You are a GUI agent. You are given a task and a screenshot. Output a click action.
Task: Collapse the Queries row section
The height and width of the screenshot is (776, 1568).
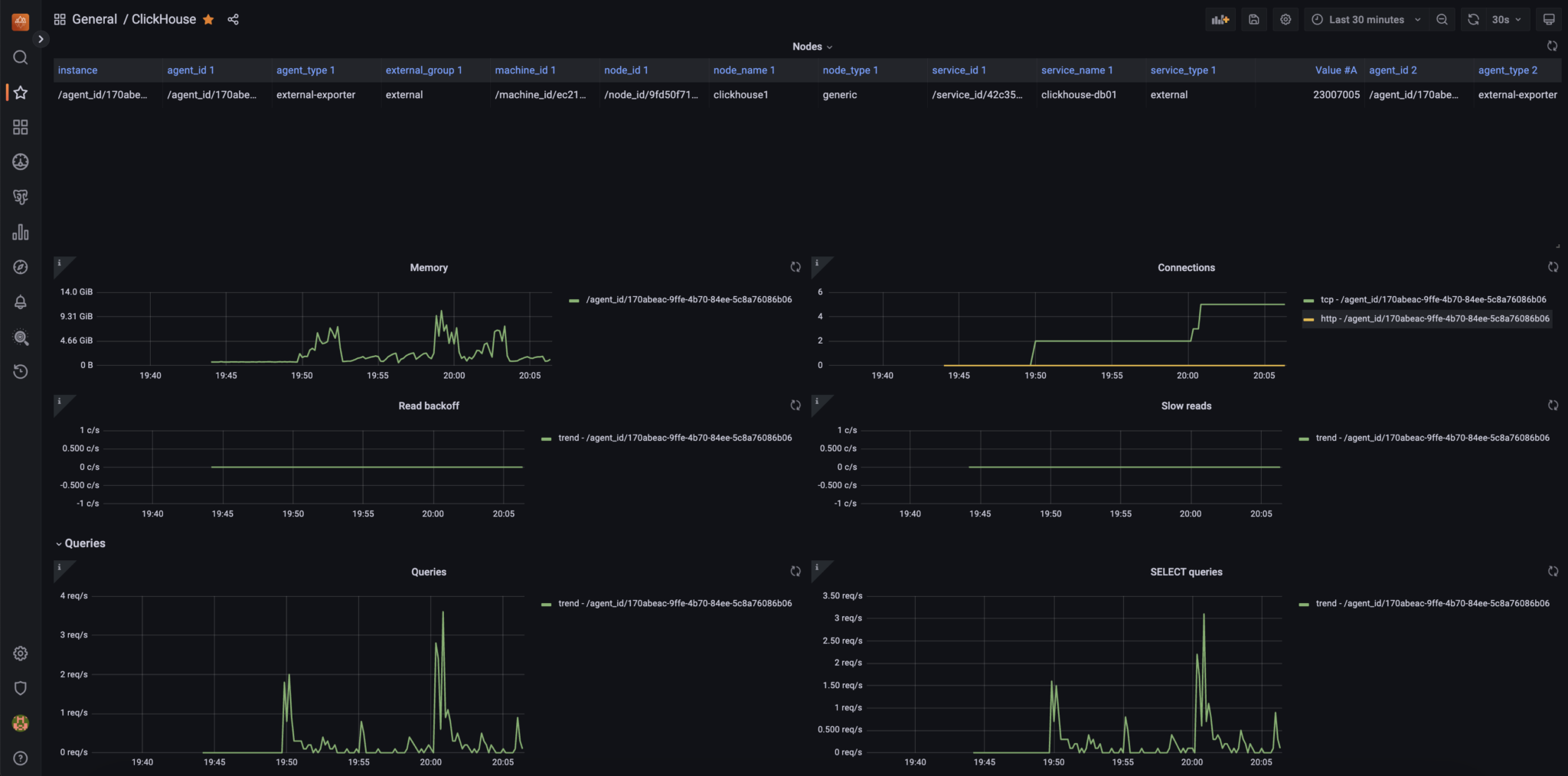click(x=80, y=543)
